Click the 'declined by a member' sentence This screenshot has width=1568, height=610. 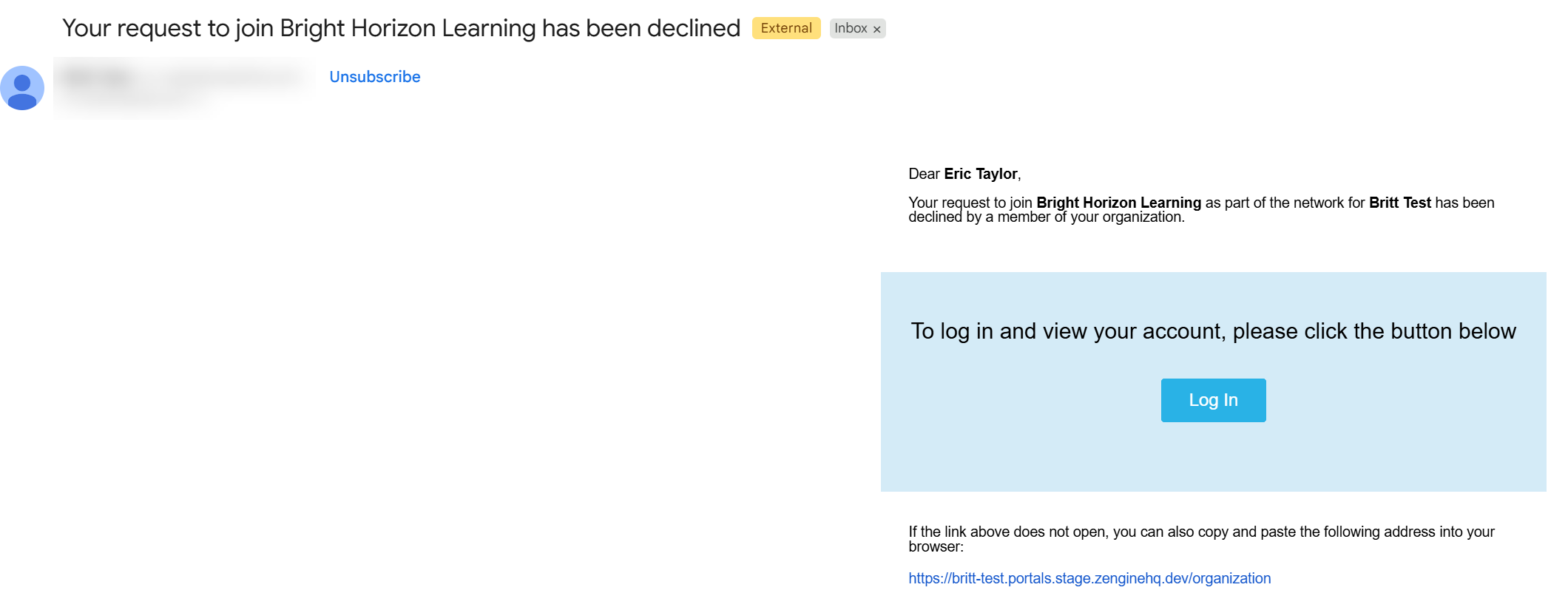(1046, 217)
